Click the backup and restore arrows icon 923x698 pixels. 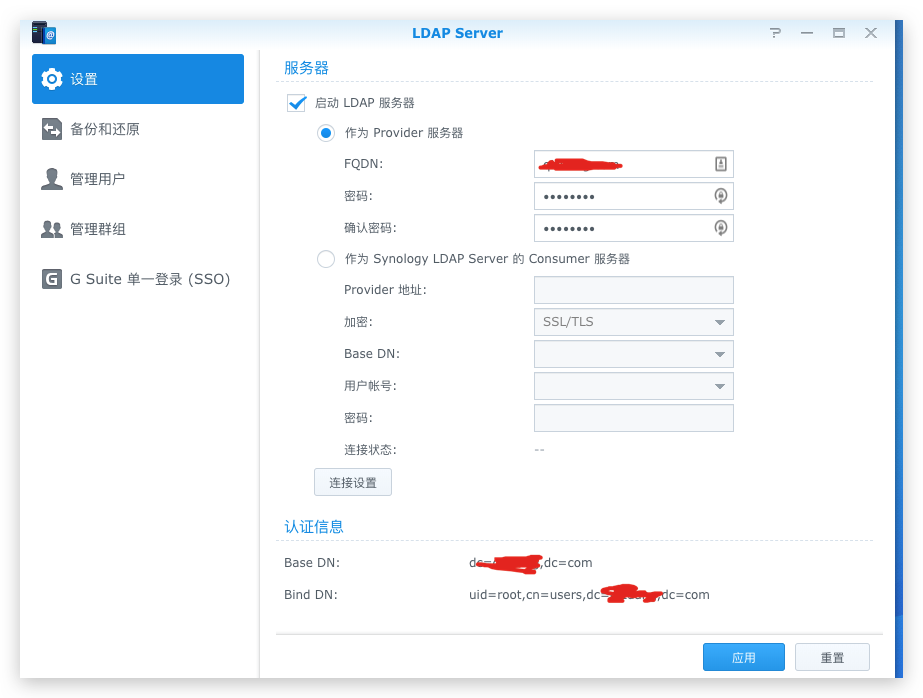(x=52, y=129)
